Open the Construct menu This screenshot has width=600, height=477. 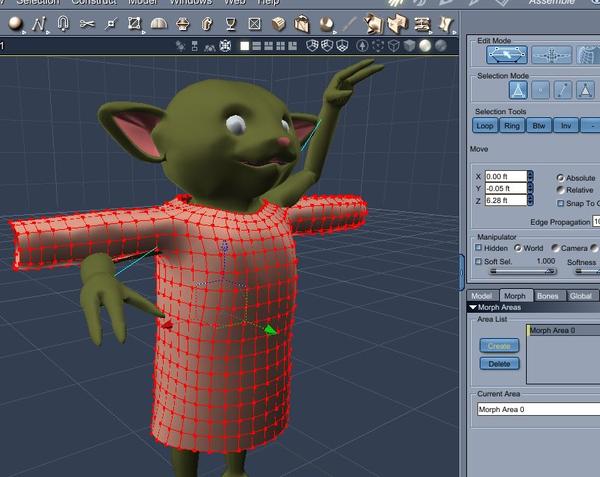[x=94, y=2]
